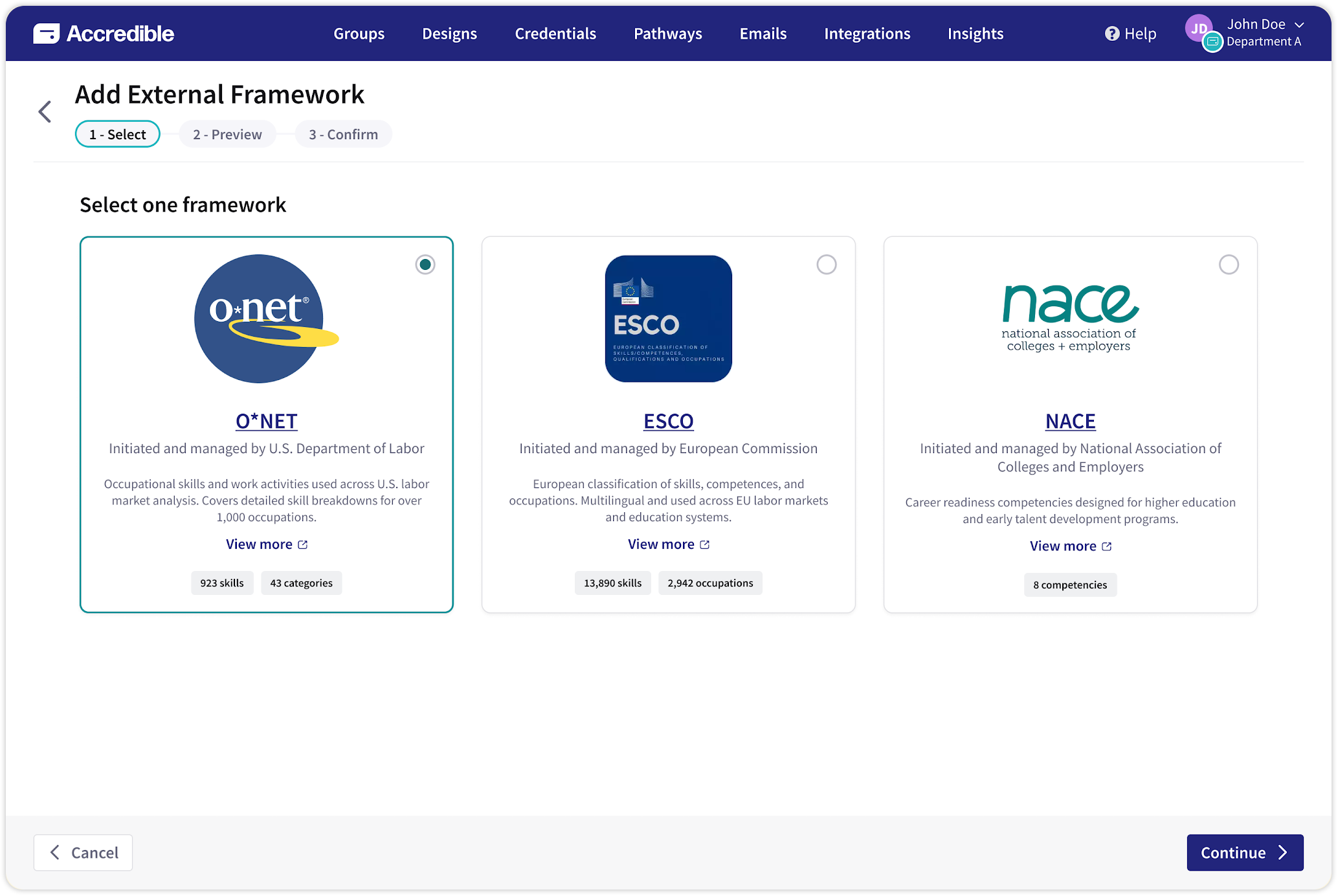The height and width of the screenshot is (896, 1338).
Task: Open the Designs menu
Action: point(450,34)
